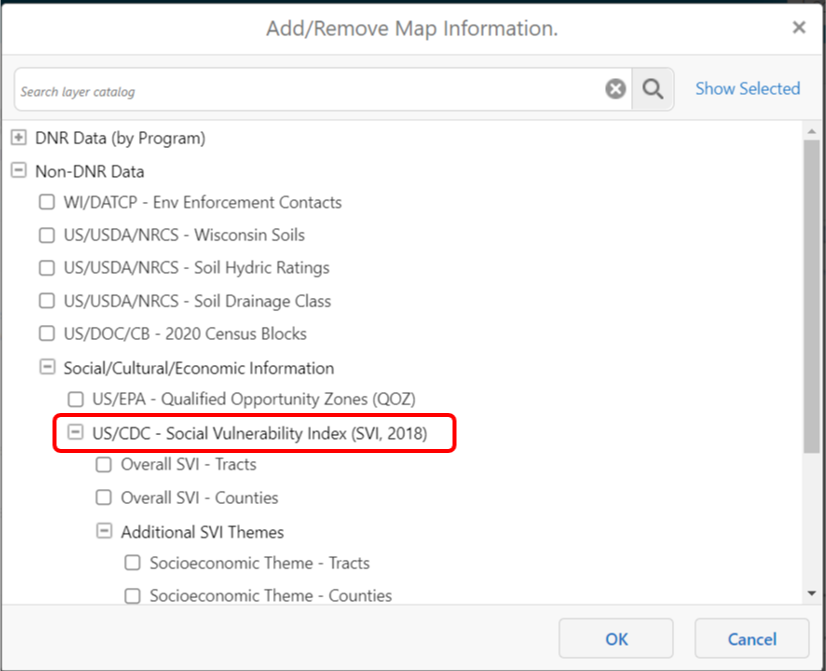
Task: Tick Soil Hydric Ratings checkbox
Action: pos(47,268)
